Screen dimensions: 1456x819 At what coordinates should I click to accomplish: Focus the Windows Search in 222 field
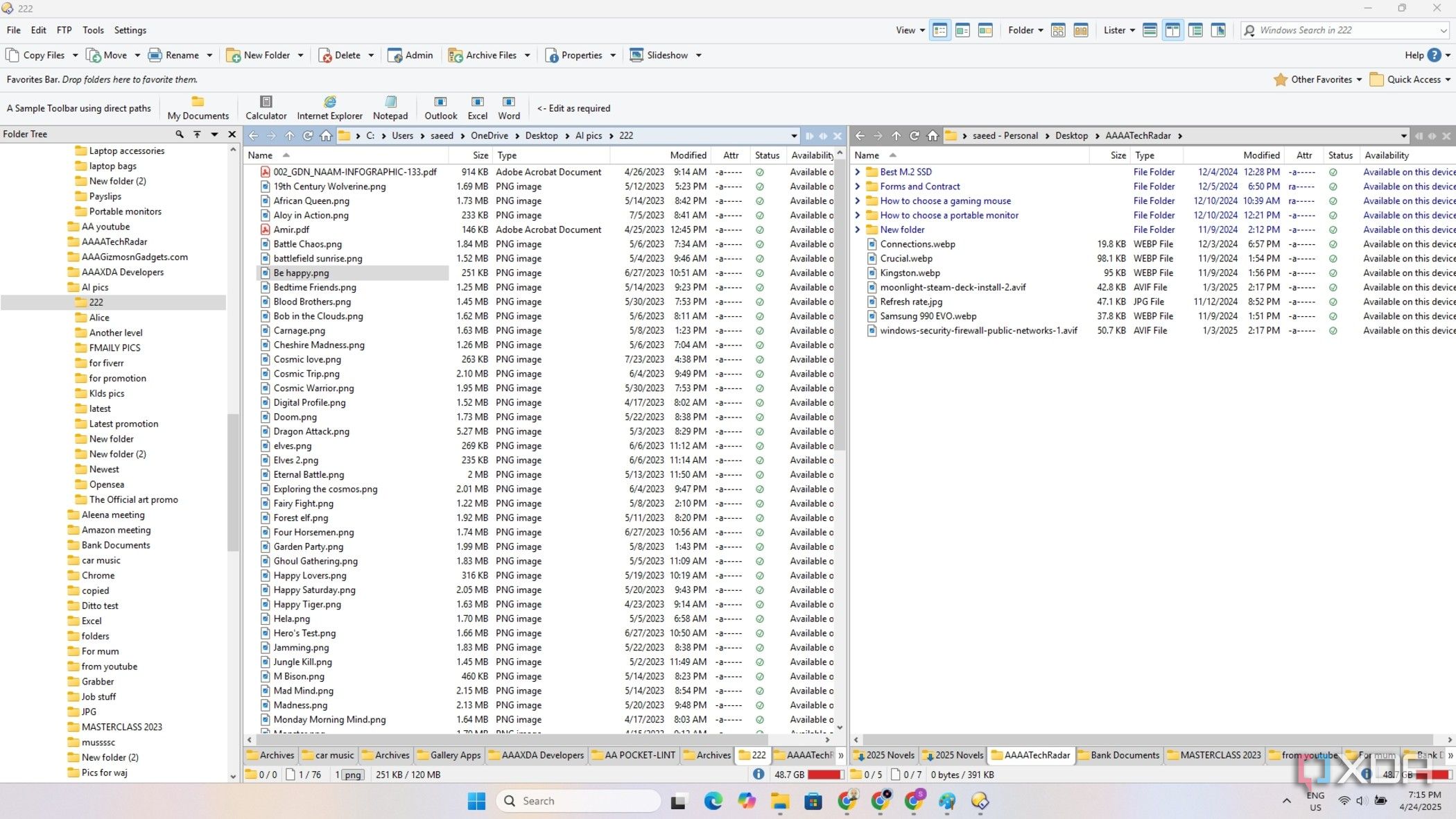point(1345,31)
